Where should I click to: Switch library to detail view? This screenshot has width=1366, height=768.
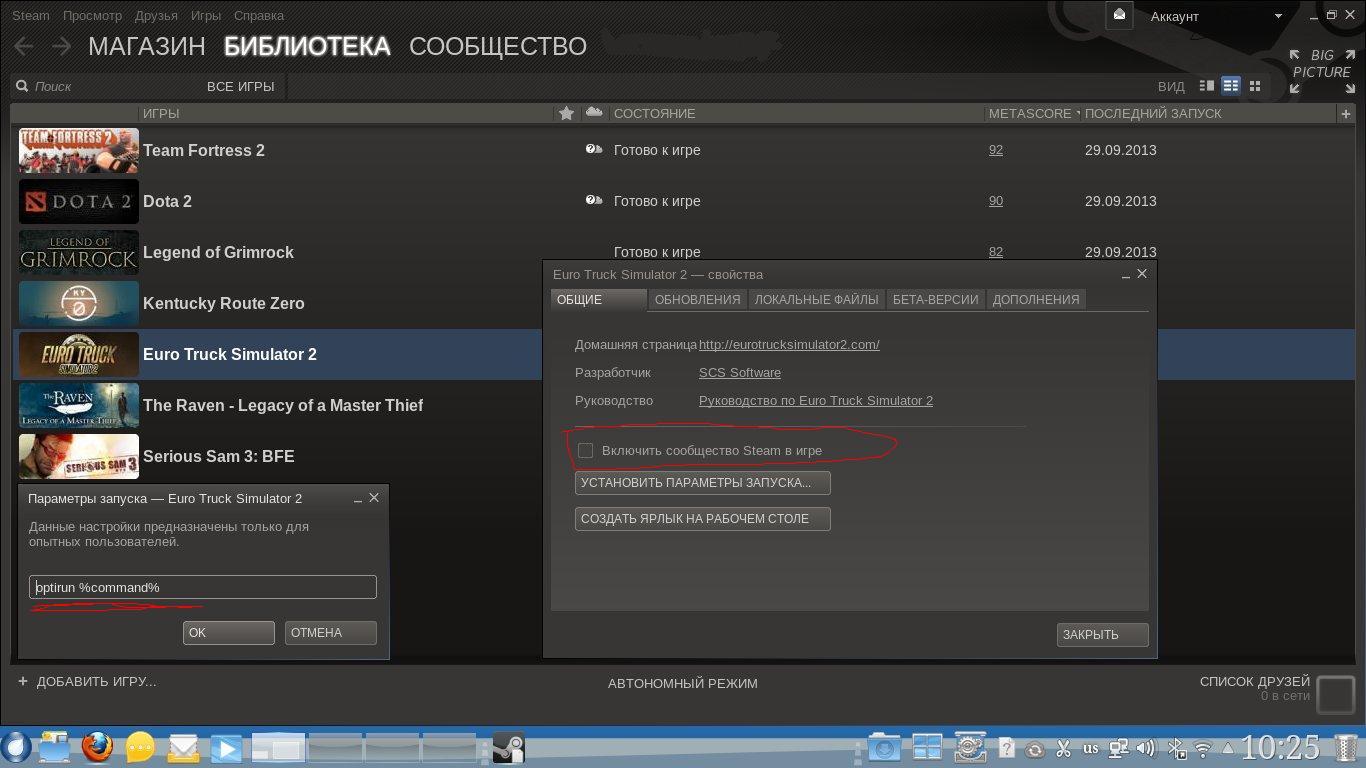[x=1207, y=86]
